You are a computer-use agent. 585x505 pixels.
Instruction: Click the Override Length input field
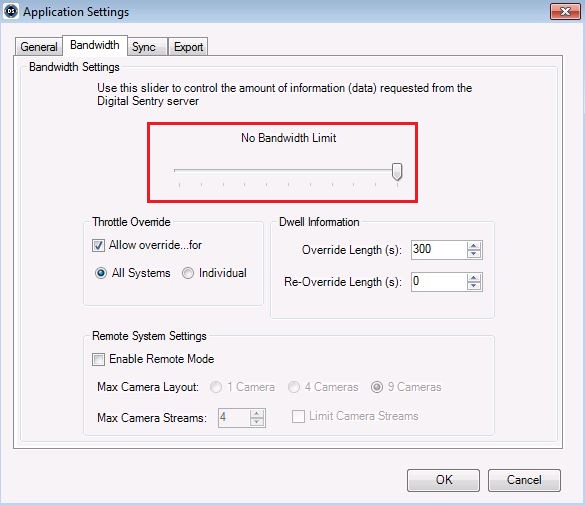tap(439, 250)
